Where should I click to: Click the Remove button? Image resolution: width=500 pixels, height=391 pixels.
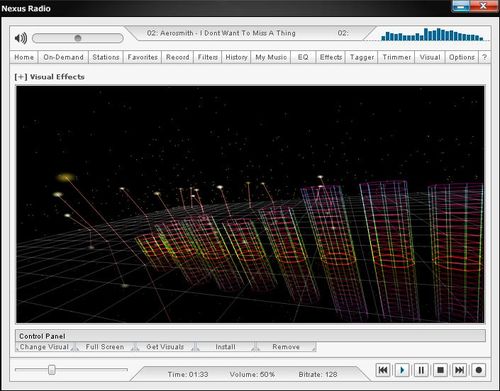(286, 347)
